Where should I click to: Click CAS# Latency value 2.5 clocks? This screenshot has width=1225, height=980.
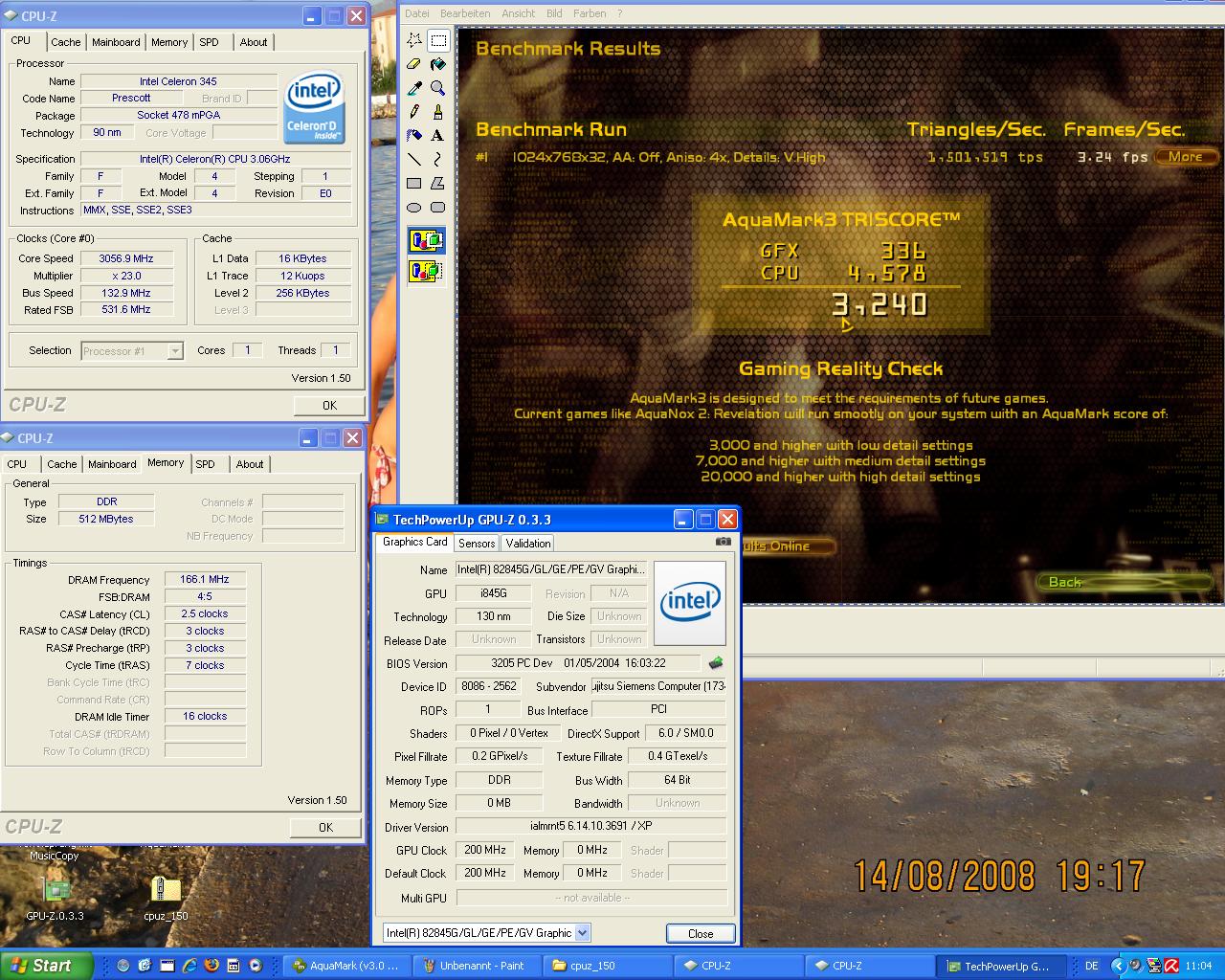[x=205, y=613]
